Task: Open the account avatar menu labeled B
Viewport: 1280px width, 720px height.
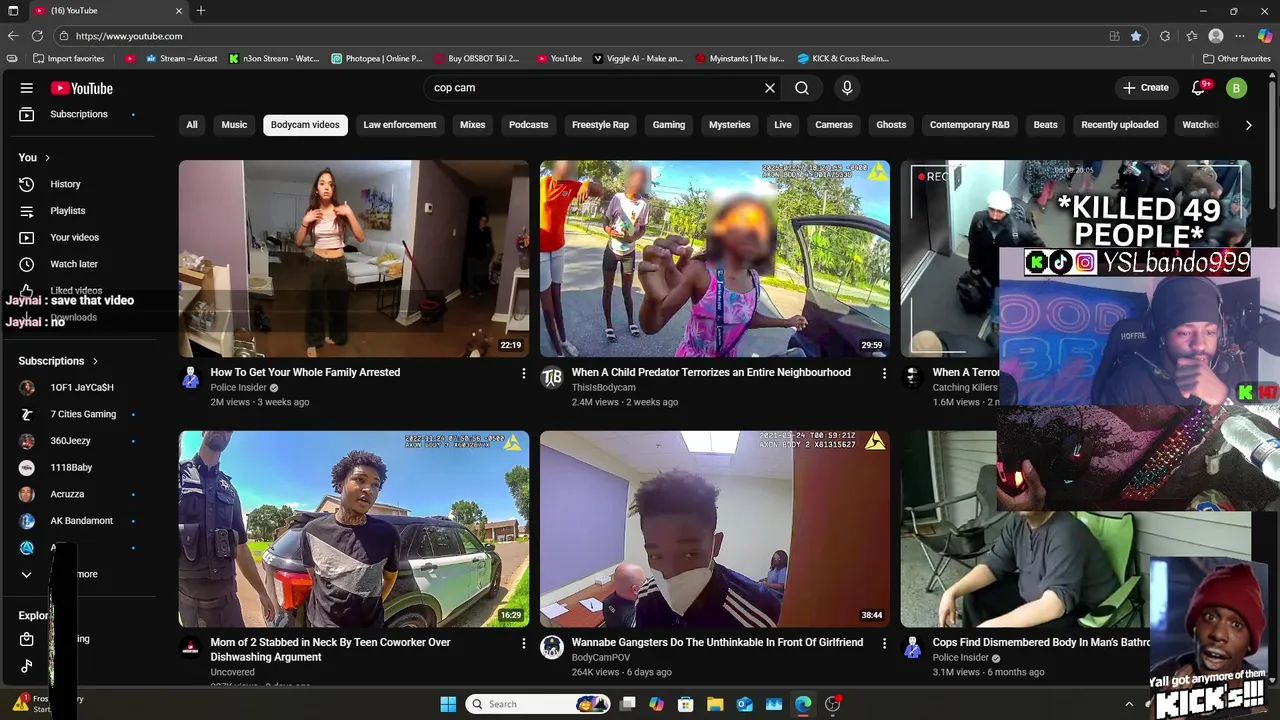Action: [x=1237, y=88]
